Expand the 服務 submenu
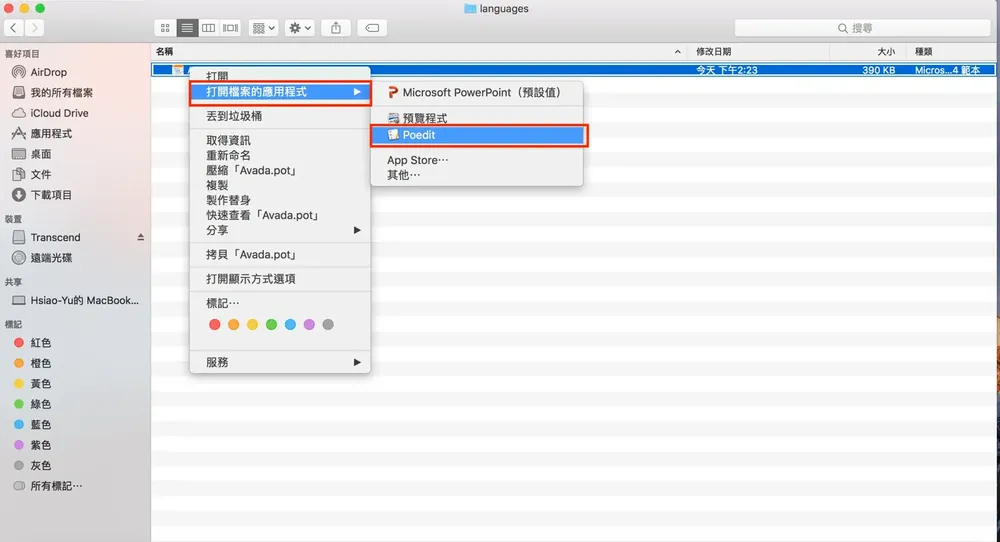Image resolution: width=1000 pixels, height=542 pixels. pos(280,362)
